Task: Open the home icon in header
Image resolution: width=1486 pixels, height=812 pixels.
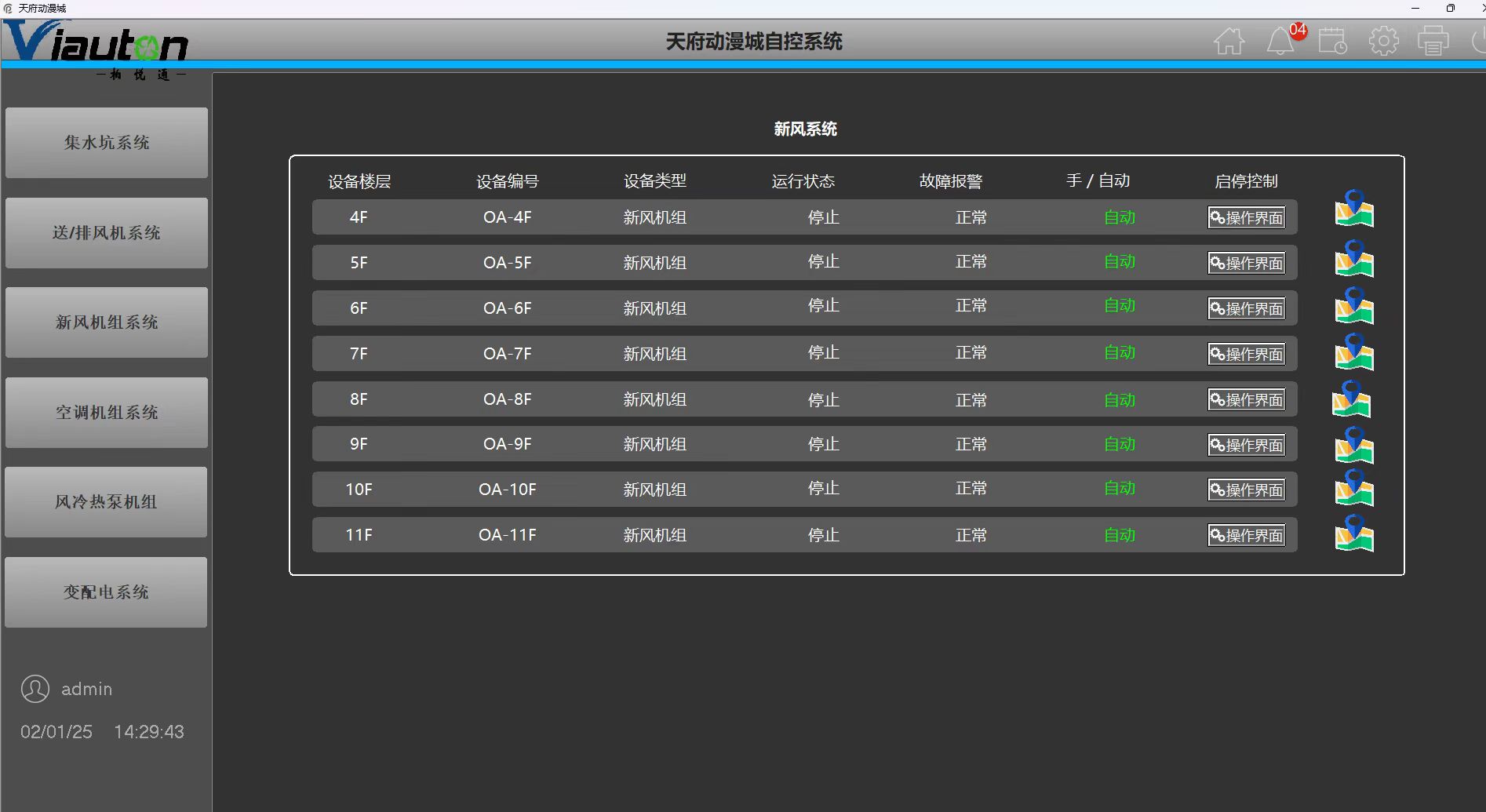Action: [1229, 41]
